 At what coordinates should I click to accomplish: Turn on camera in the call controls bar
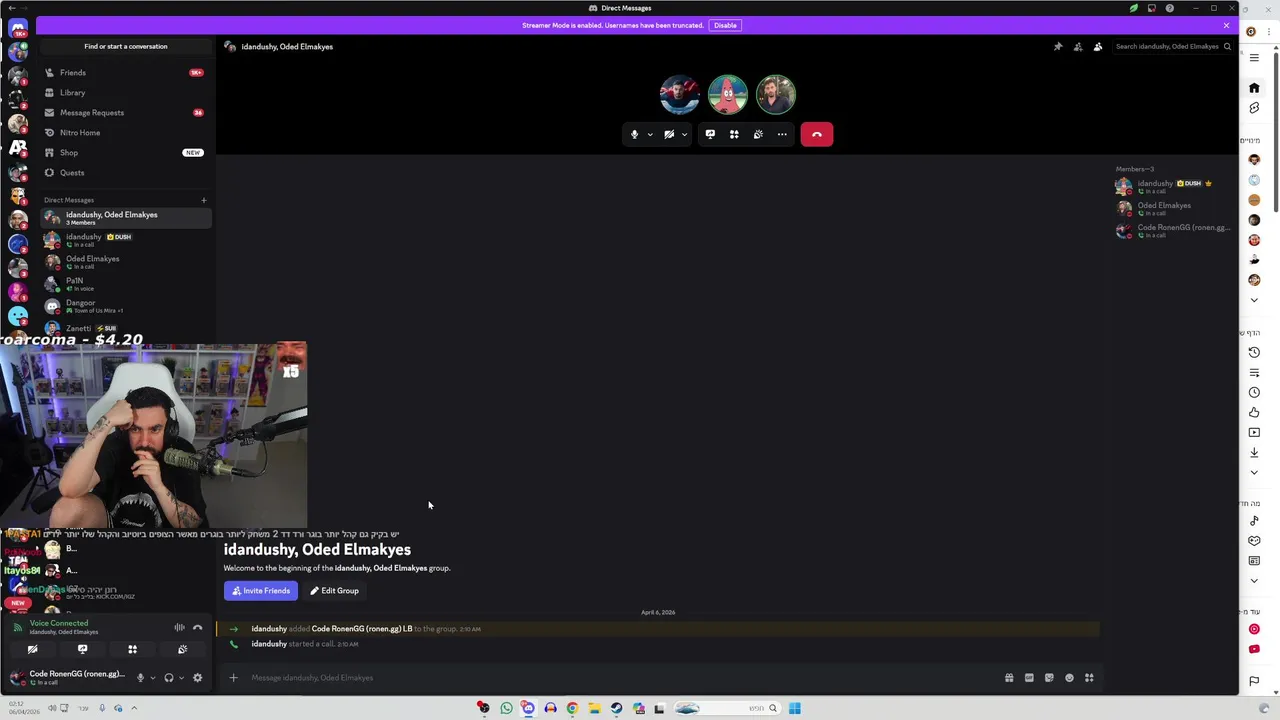click(669, 134)
